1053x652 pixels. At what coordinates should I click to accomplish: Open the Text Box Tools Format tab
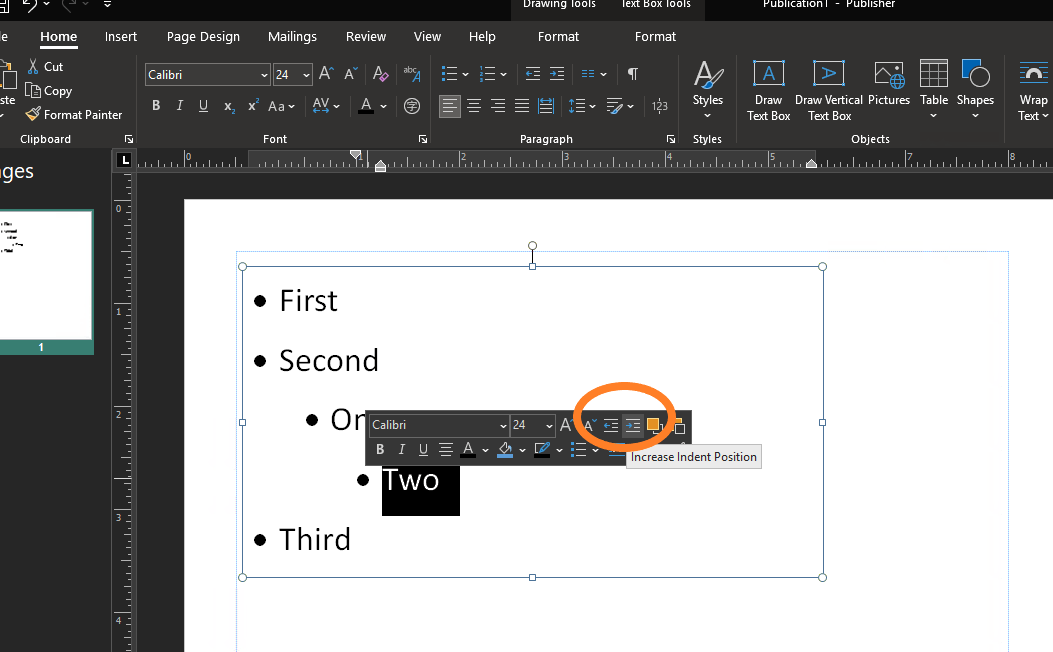click(x=655, y=37)
